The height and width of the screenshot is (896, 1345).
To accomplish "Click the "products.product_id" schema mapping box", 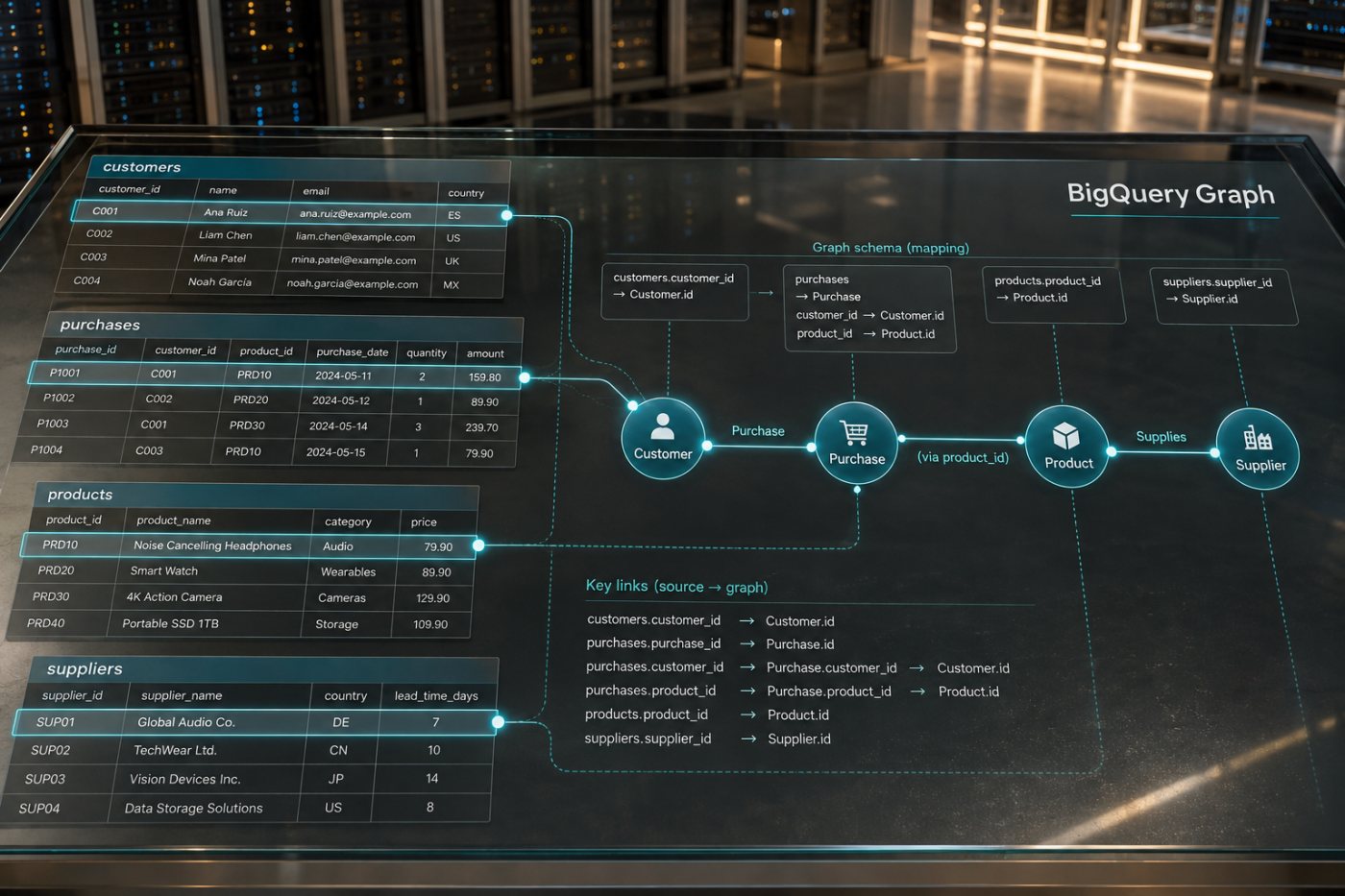I will (1054, 296).
